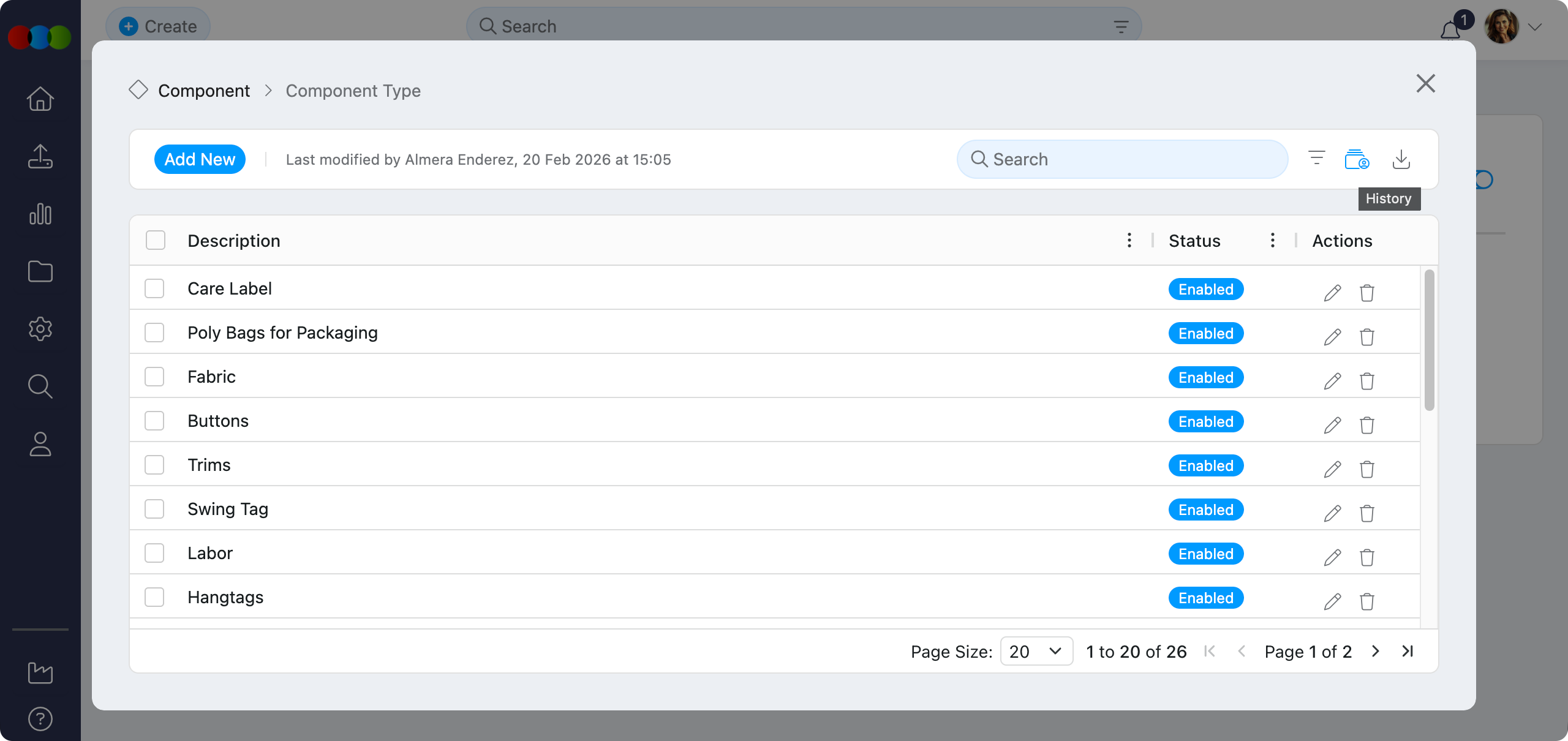
Task: Open the filter icon beside Search
Action: [1316, 159]
